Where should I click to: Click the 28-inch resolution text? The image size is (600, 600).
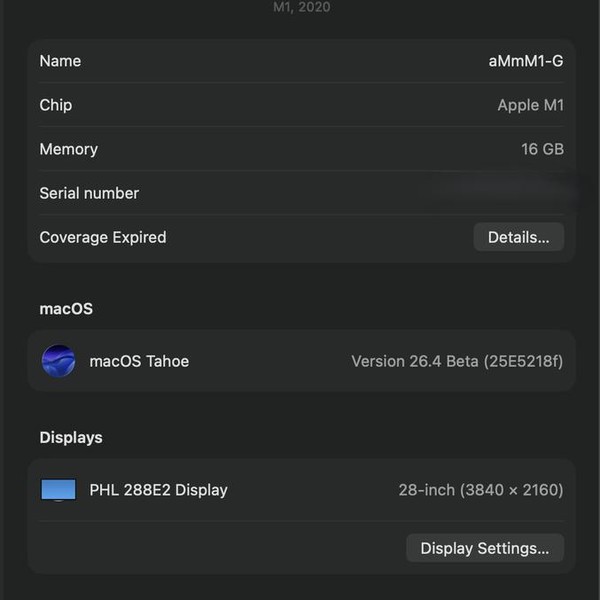click(480, 490)
